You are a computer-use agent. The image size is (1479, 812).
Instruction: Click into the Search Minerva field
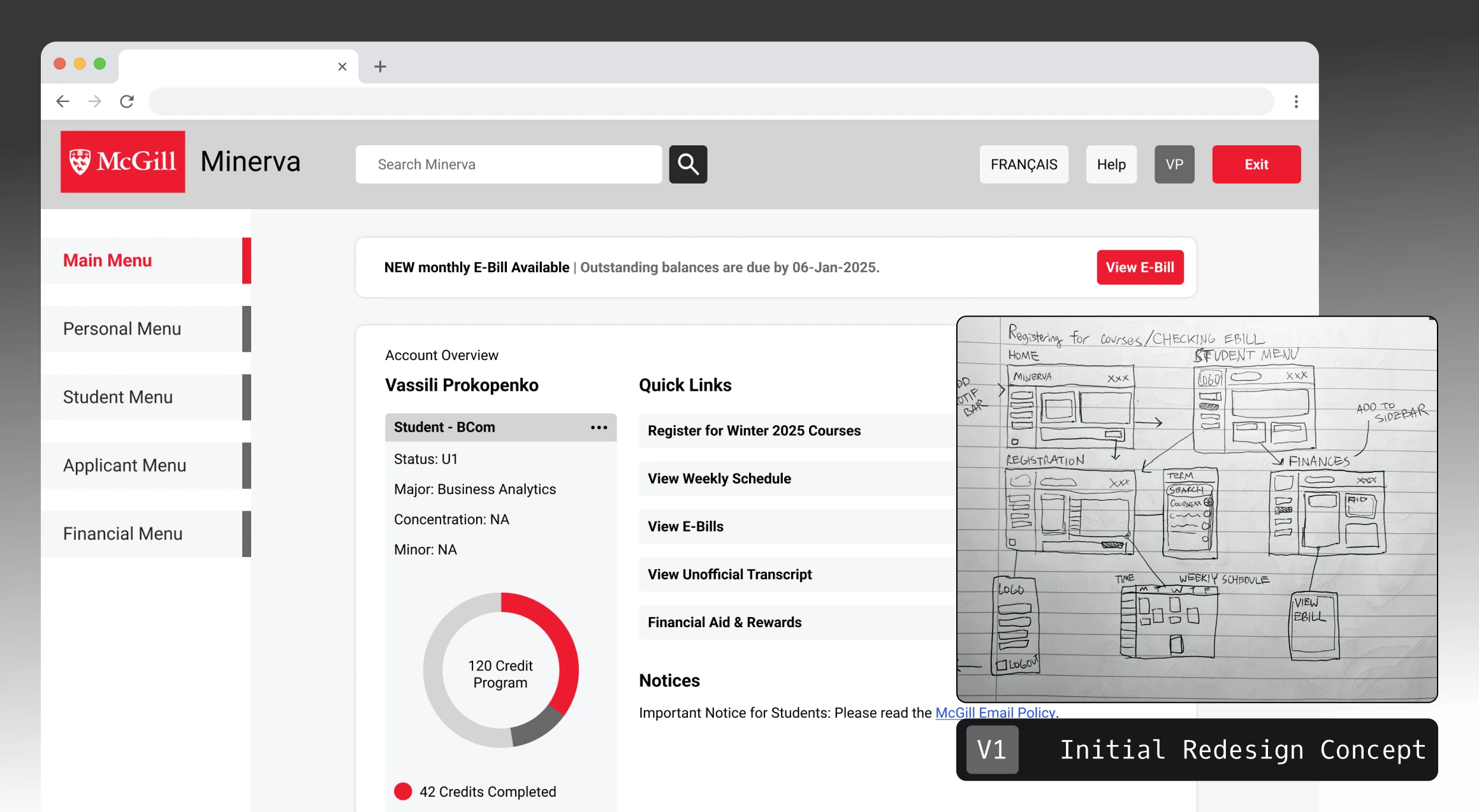pyautogui.click(x=508, y=164)
